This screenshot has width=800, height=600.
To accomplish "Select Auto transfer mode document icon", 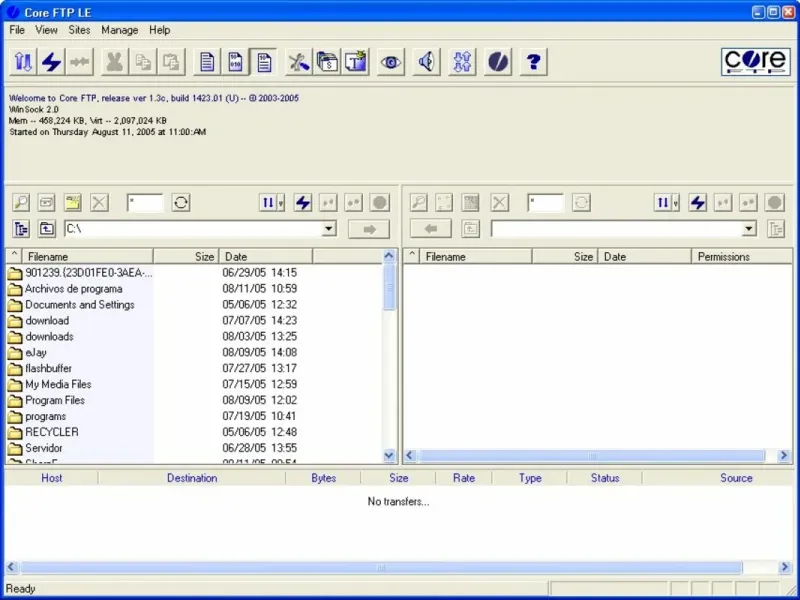I will [263, 62].
